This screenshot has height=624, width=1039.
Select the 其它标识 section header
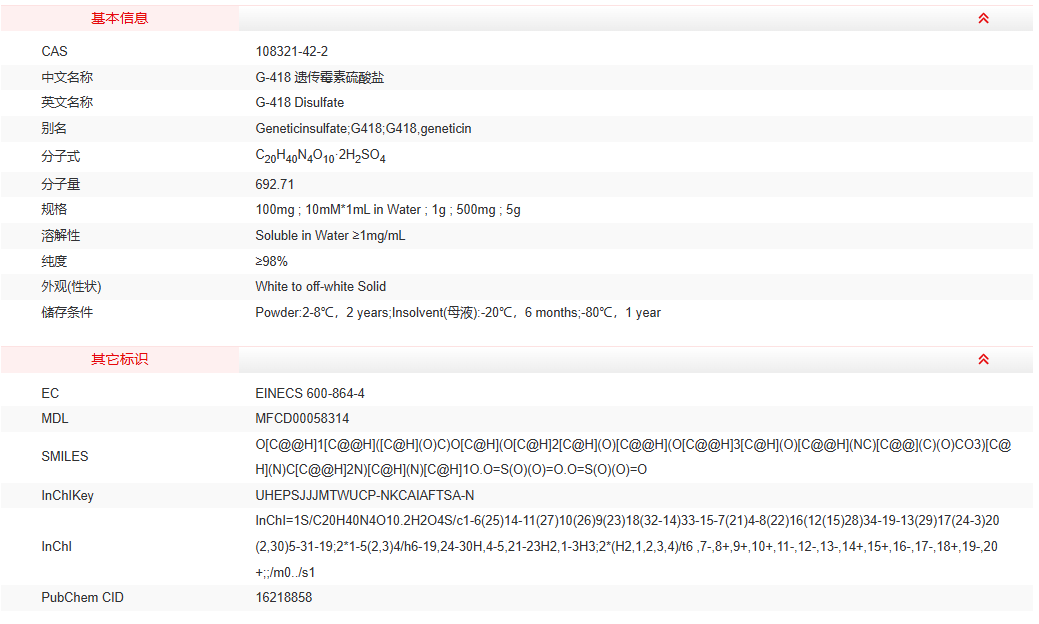click(x=120, y=359)
